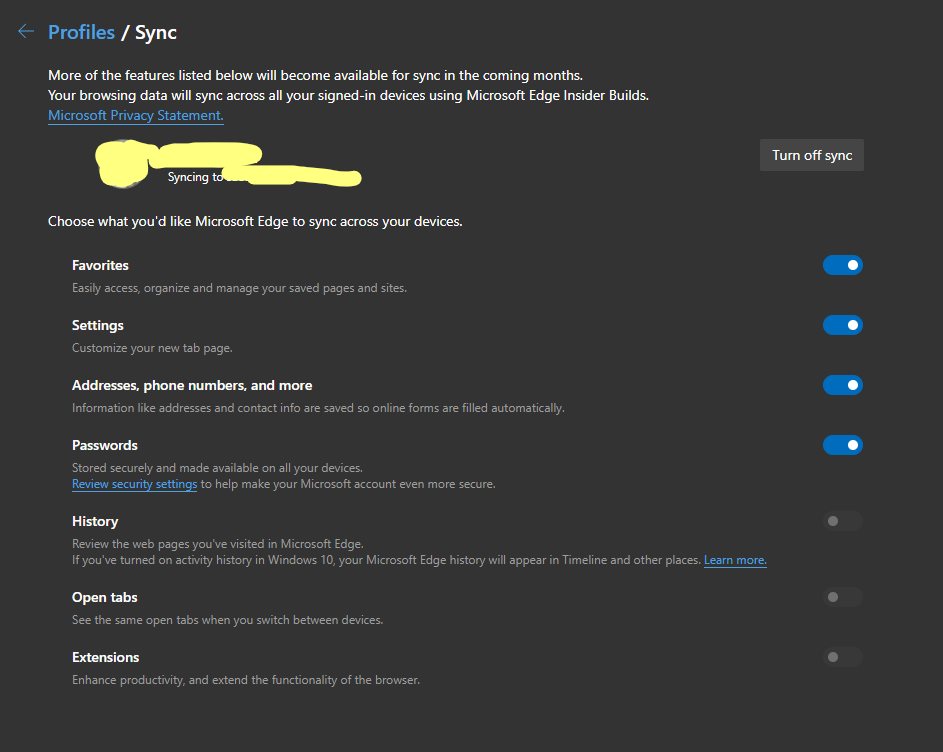Navigate back using the back arrow
Viewport: 943px width, 752px height.
(x=25, y=31)
